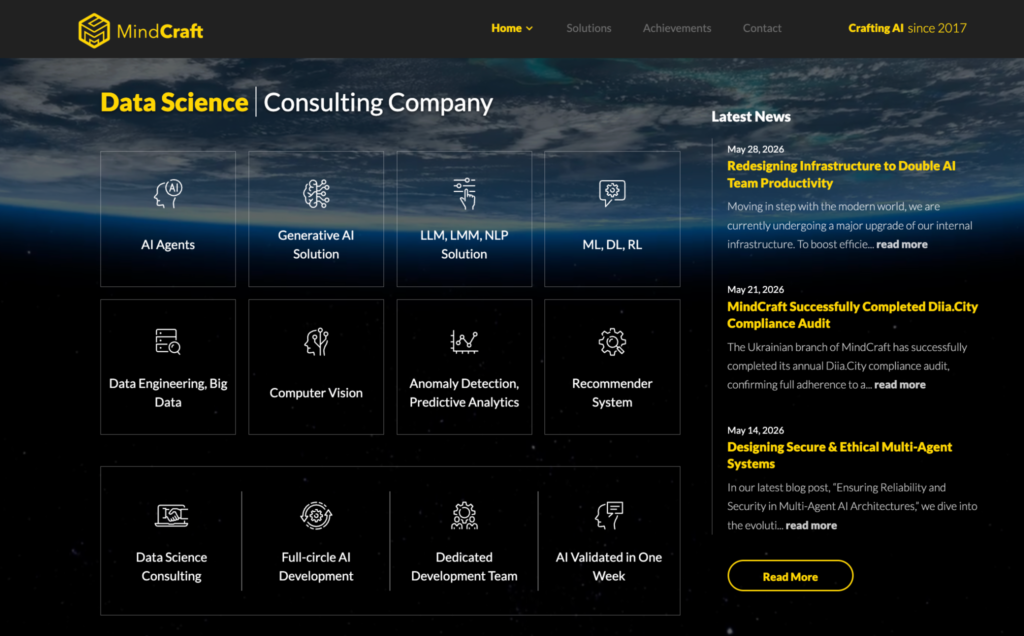Select the Computer Vision label
This screenshot has height=636, width=1024.
click(x=316, y=393)
